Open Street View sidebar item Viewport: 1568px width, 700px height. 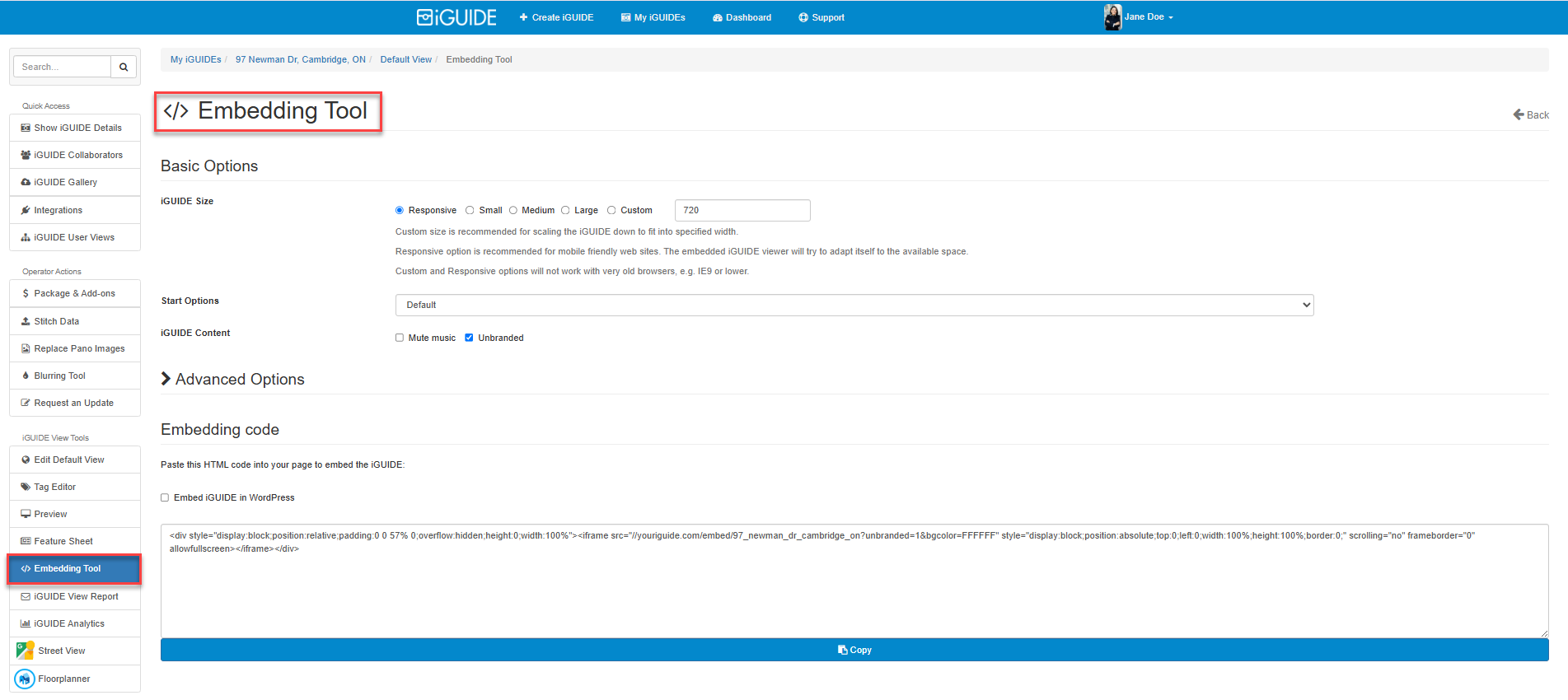point(75,651)
